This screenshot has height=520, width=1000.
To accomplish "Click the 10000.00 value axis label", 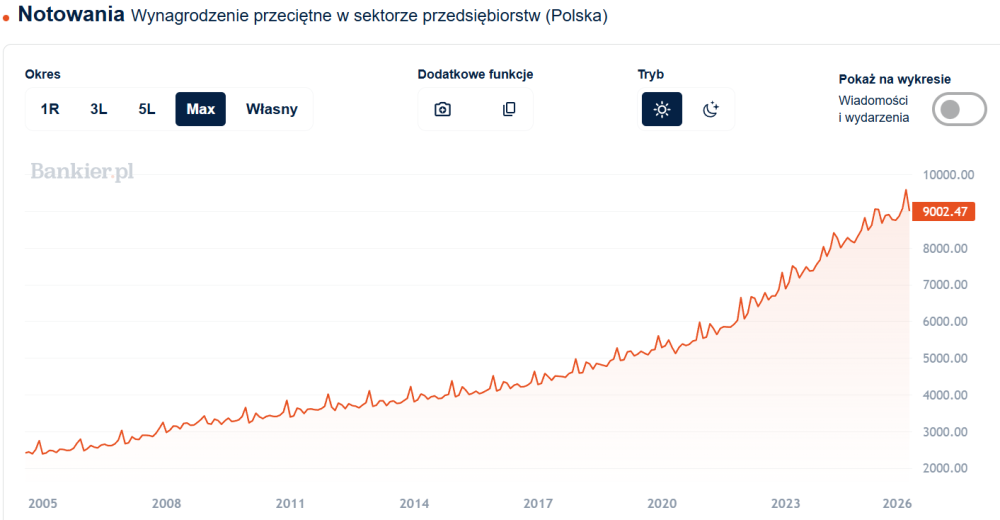I will coord(946,175).
